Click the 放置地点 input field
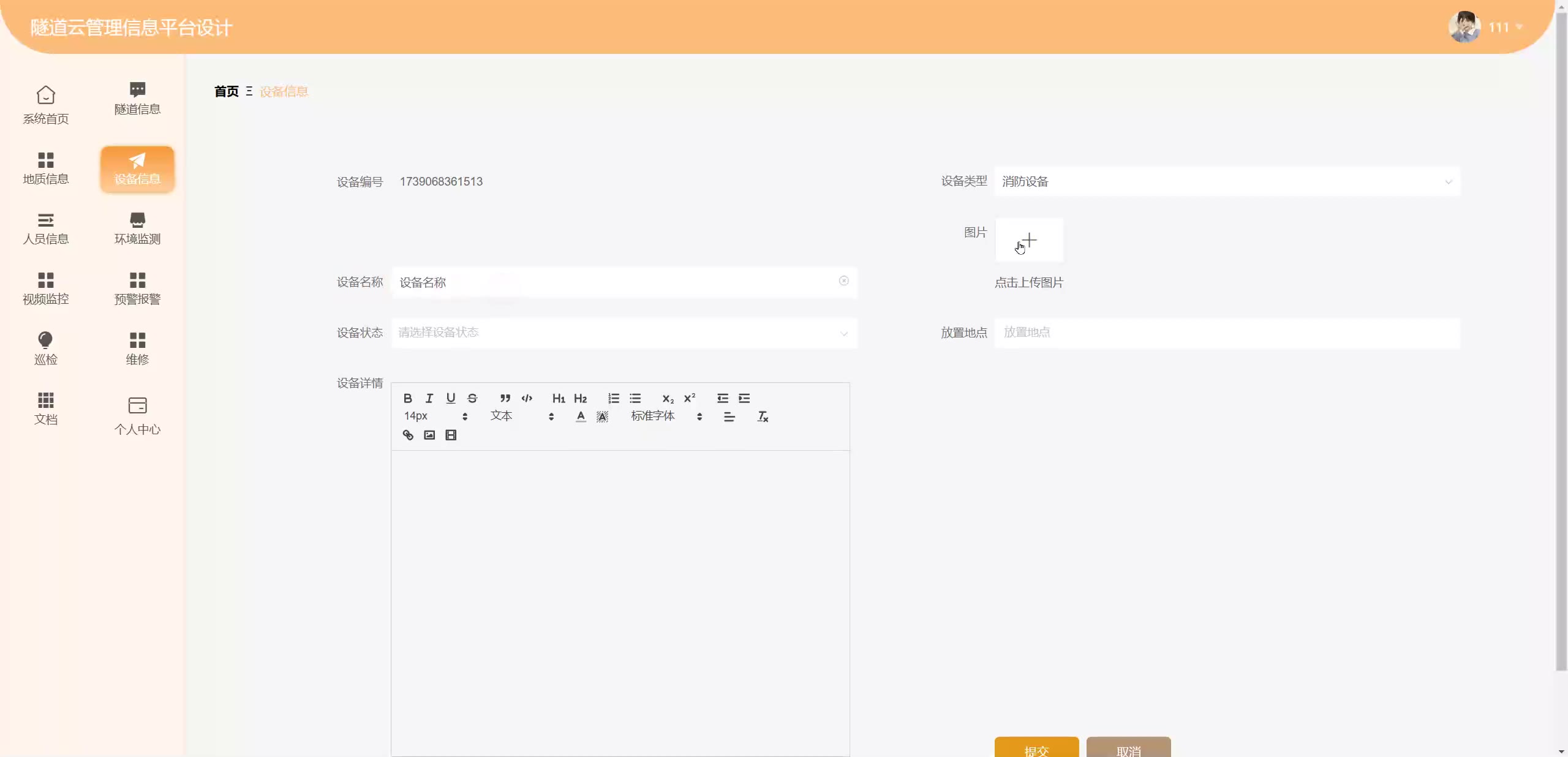1568x757 pixels. tap(1227, 333)
